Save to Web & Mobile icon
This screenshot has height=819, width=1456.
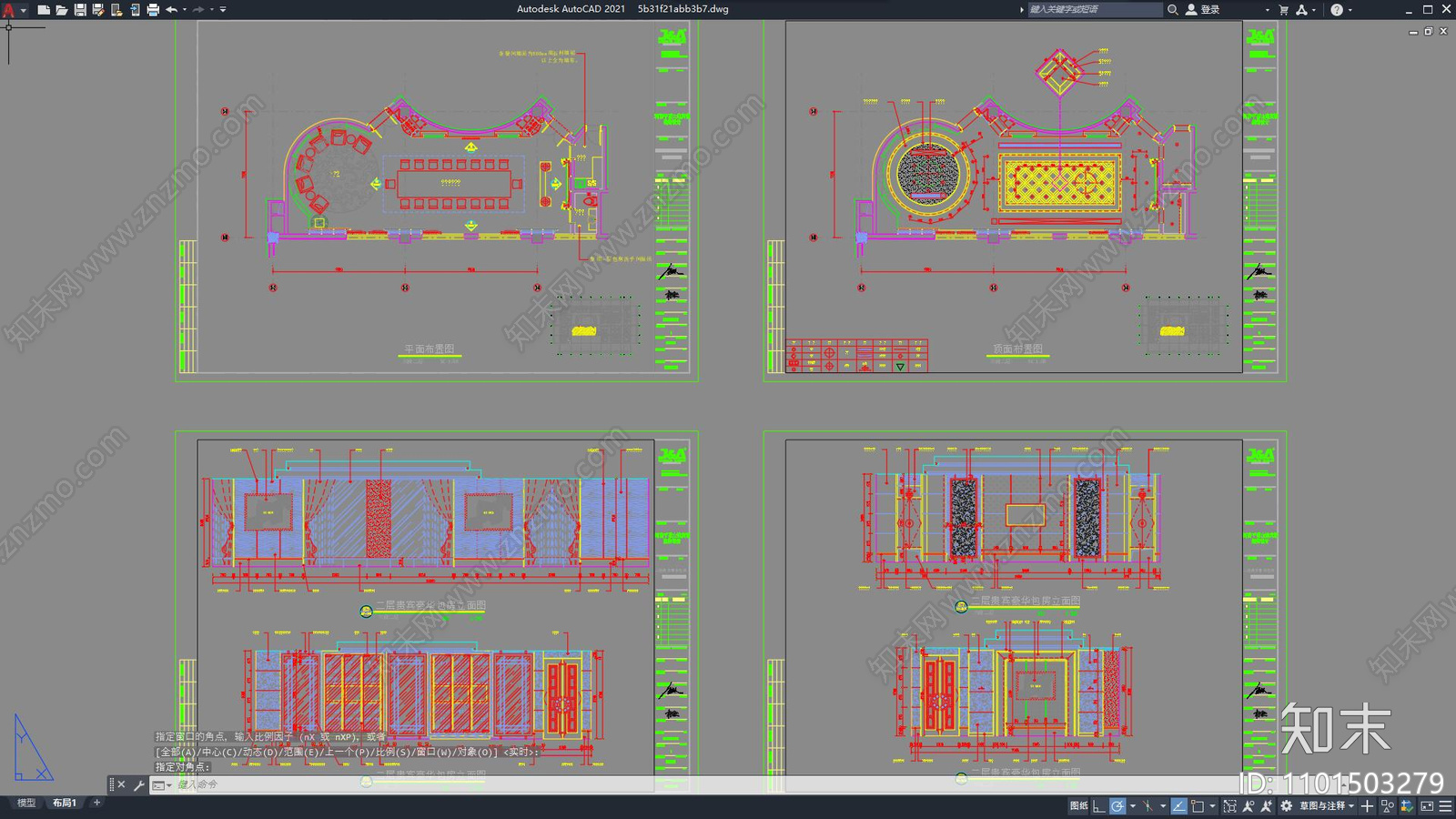tap(134, 9)
